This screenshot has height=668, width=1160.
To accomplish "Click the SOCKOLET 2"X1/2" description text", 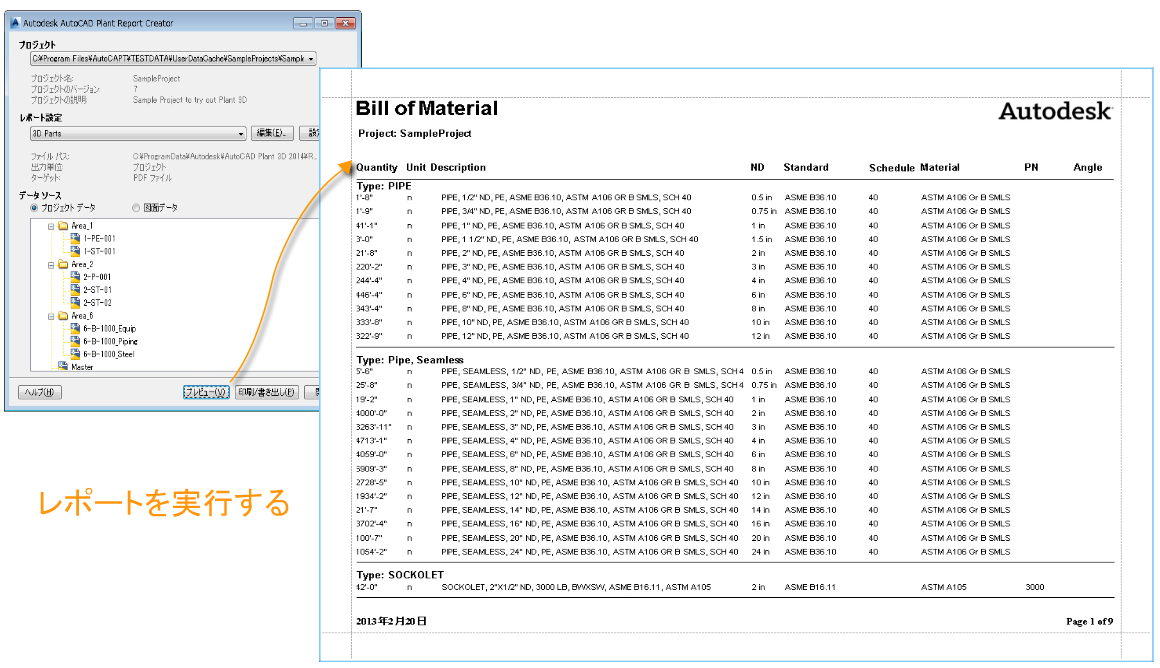I will 576,587.
